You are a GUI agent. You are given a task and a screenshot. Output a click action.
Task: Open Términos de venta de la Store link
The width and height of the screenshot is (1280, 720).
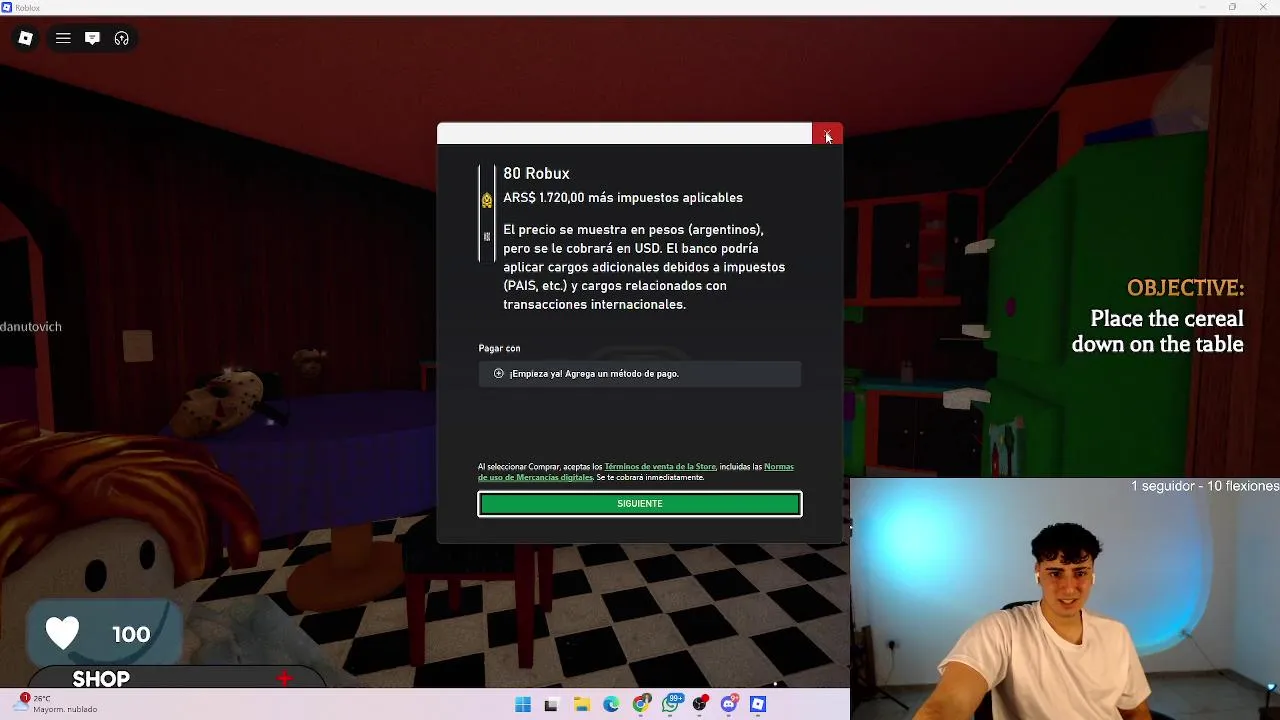[660, 467]
